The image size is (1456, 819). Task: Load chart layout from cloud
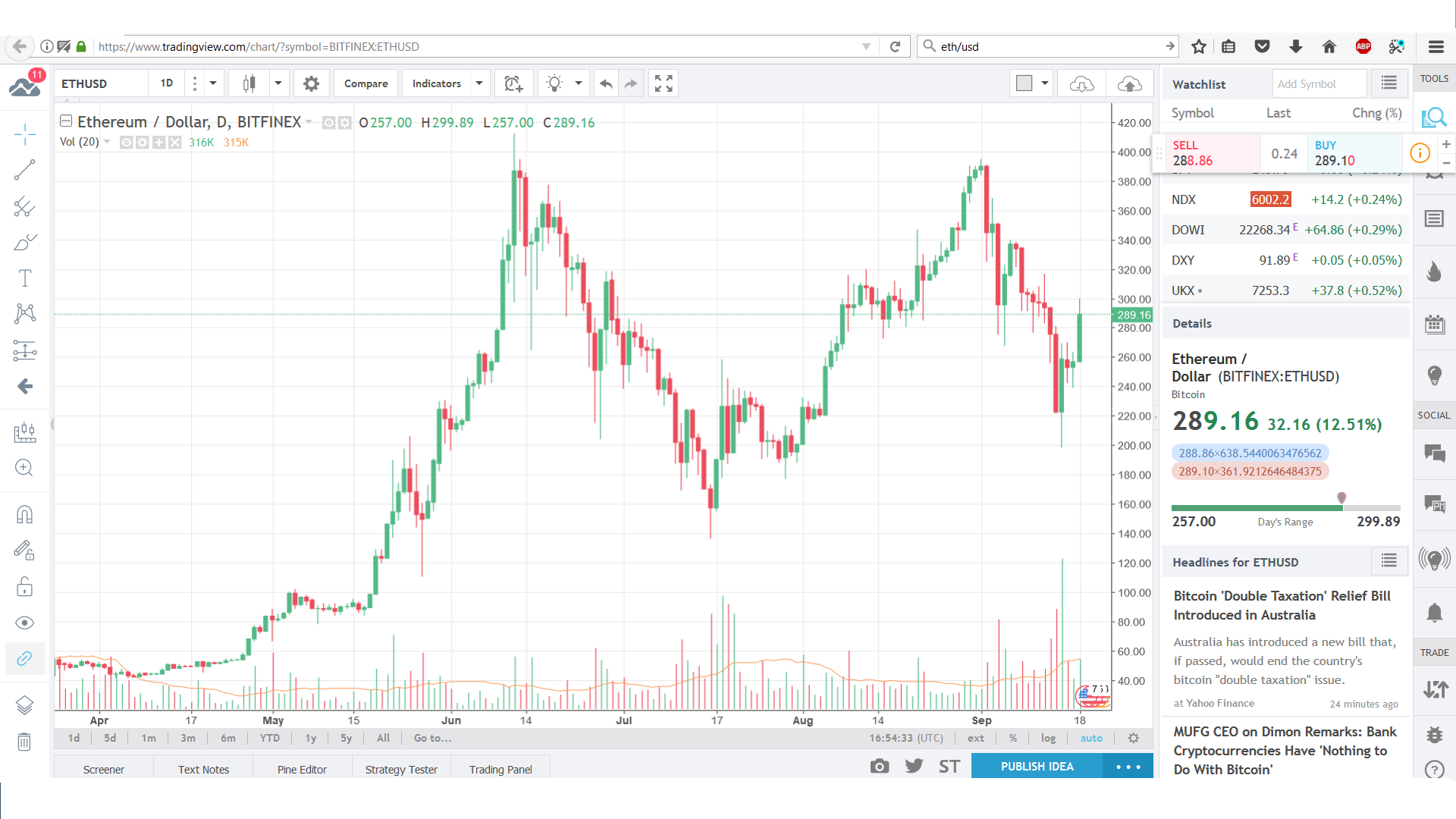tap(1081, 83)
